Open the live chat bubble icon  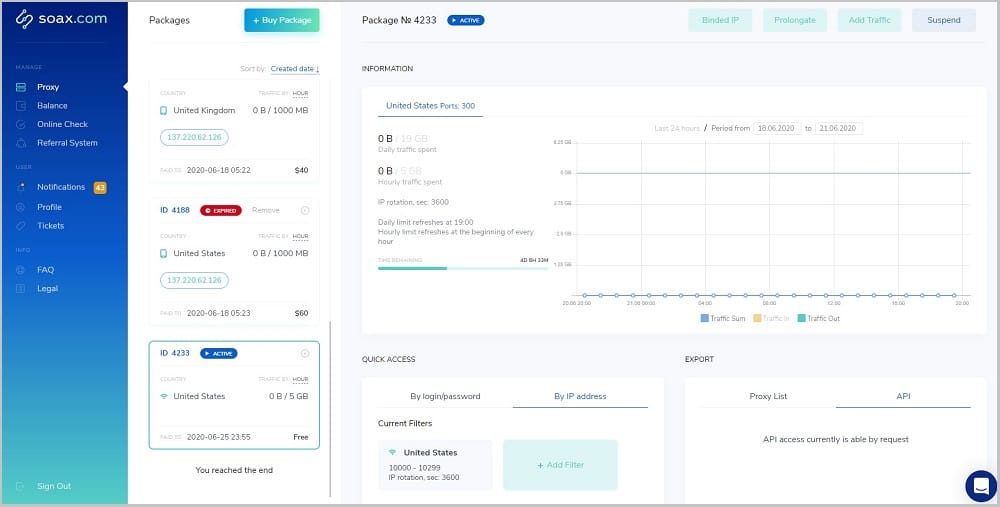pyautogui.click(x=980, y=486)
